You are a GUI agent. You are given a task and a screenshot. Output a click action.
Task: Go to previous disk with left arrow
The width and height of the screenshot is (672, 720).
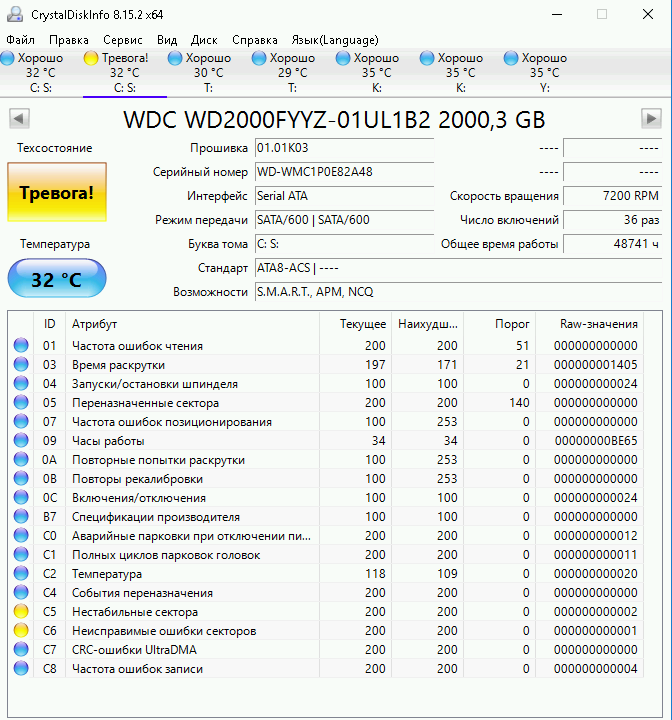tap(19, 118)
